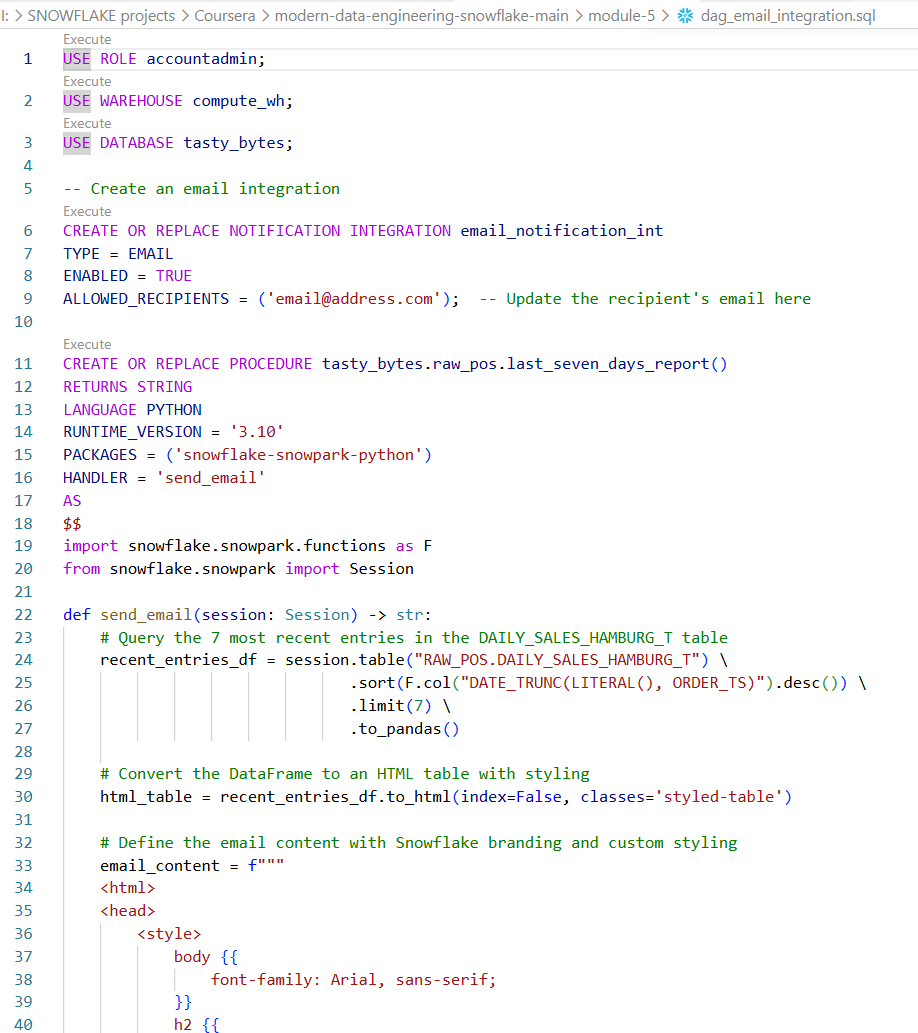Screen dimensions: 918x1033
Task: Click 'LANGUAGE PYTHON' on line 13
Action: click(x=132, y=410)
